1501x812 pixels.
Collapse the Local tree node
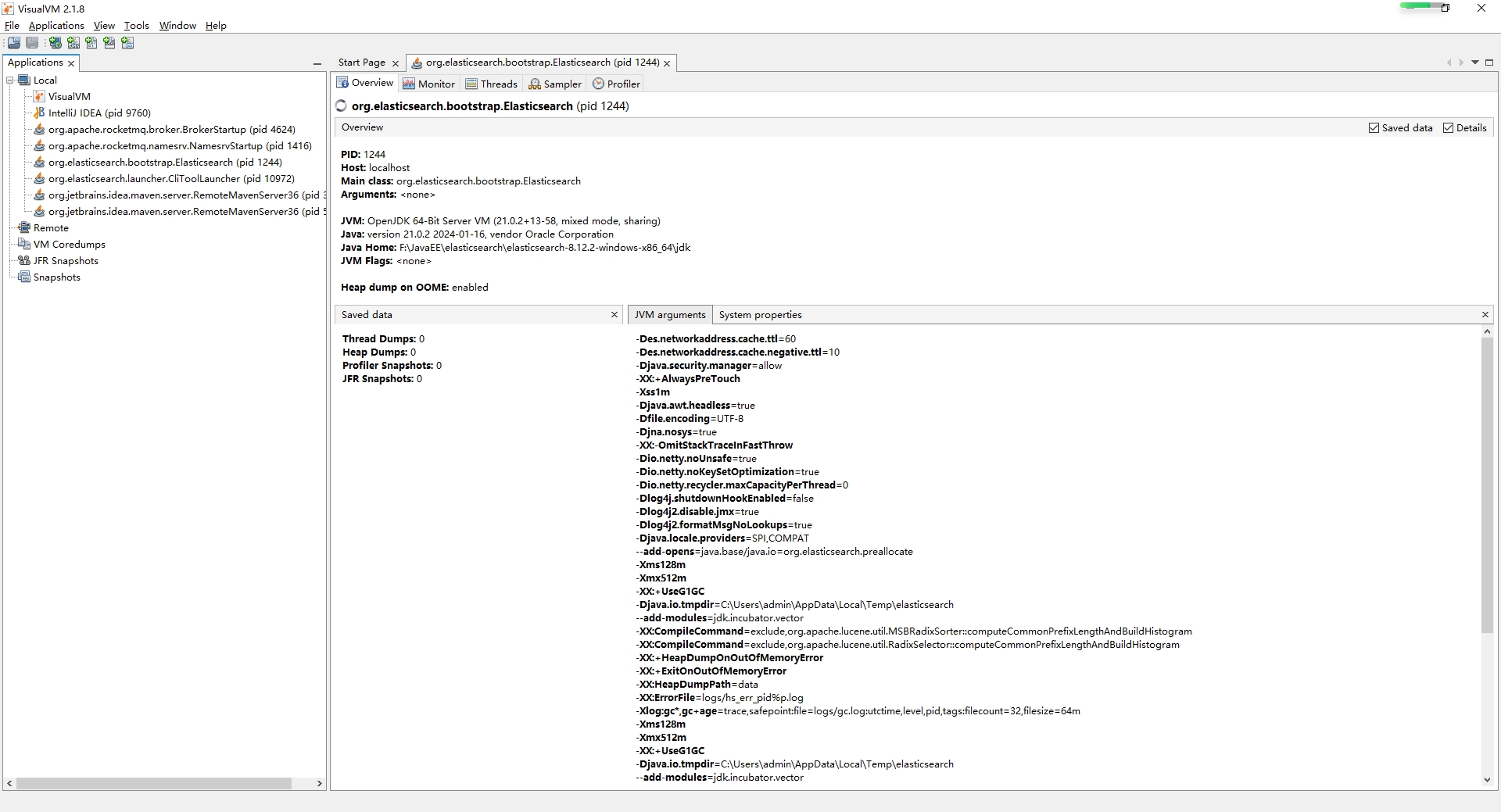10,80
